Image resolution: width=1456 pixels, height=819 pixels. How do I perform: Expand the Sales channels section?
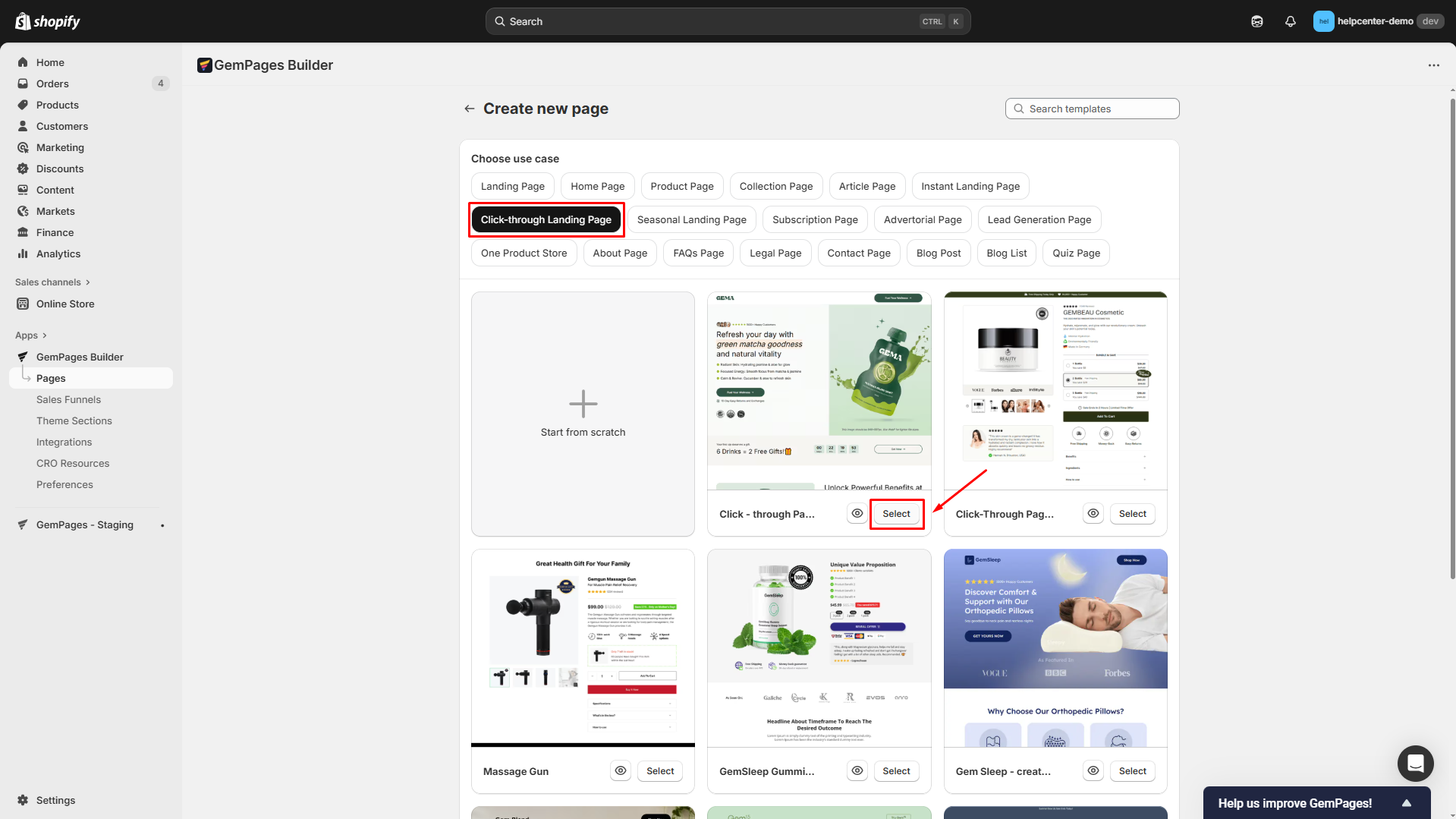[x=52, y=282]
